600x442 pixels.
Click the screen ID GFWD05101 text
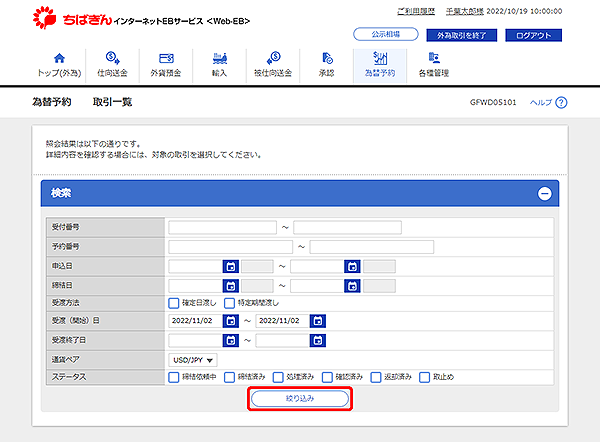(x=493, y=103)
